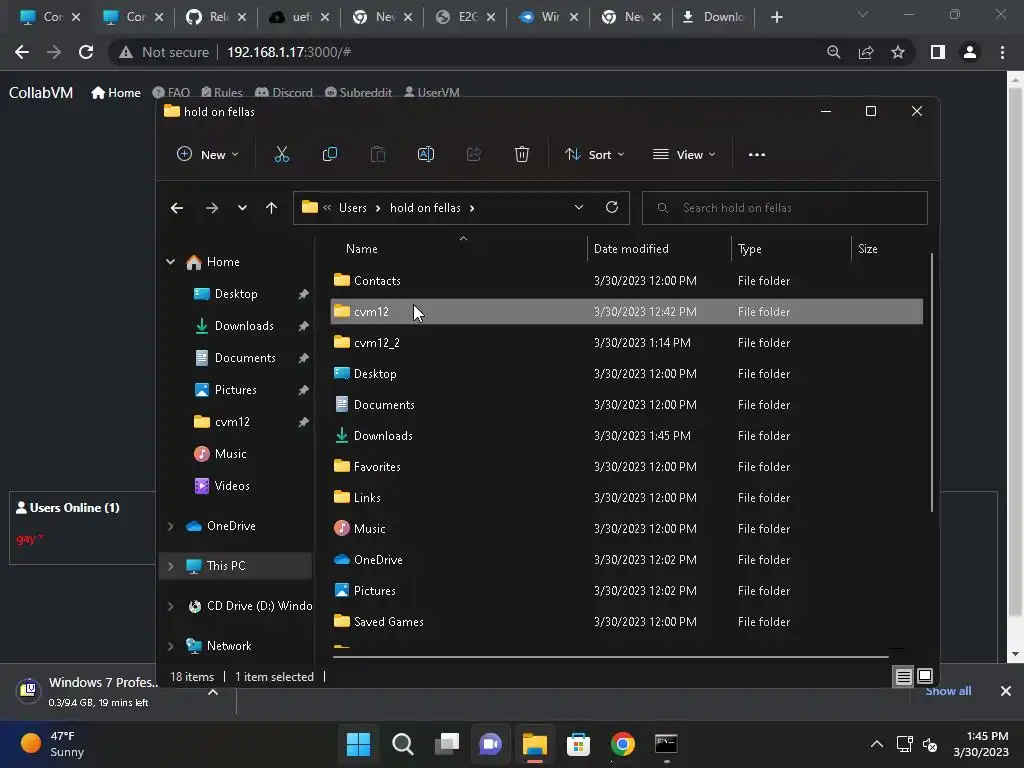Toggle the browser side panel icon
Screen dimensions: 1024x768
pos(938,52)
